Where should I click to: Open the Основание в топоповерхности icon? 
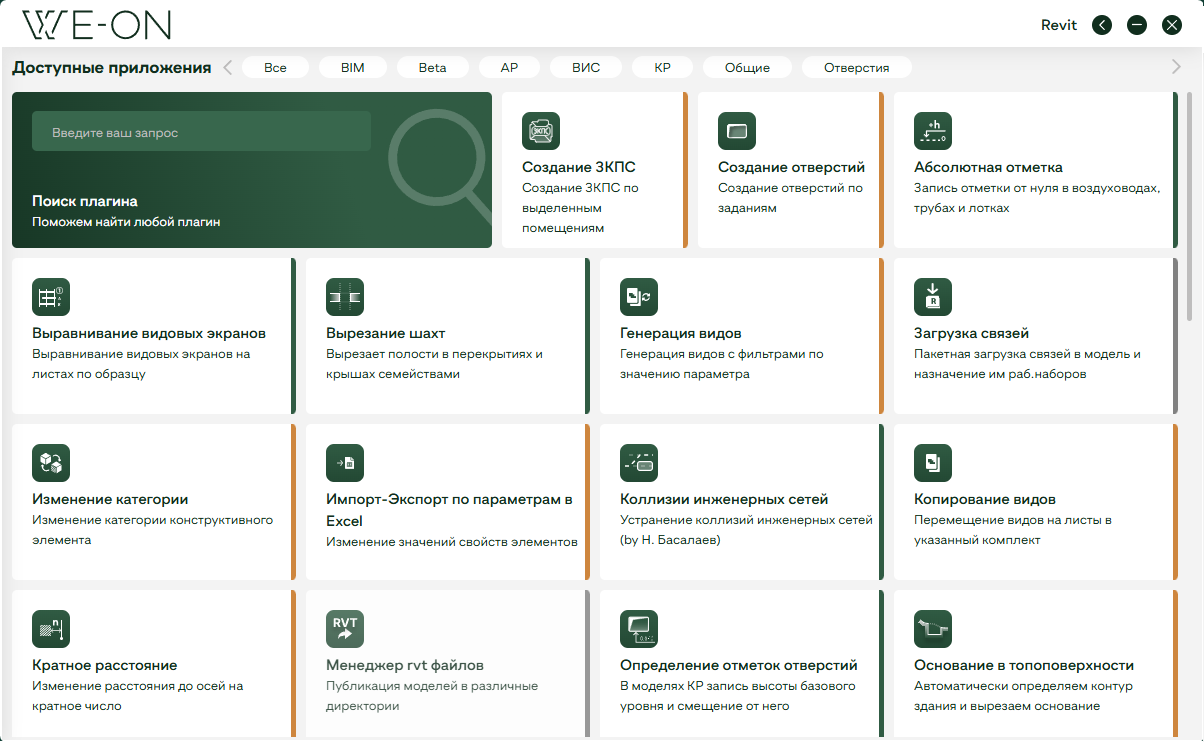933,629
